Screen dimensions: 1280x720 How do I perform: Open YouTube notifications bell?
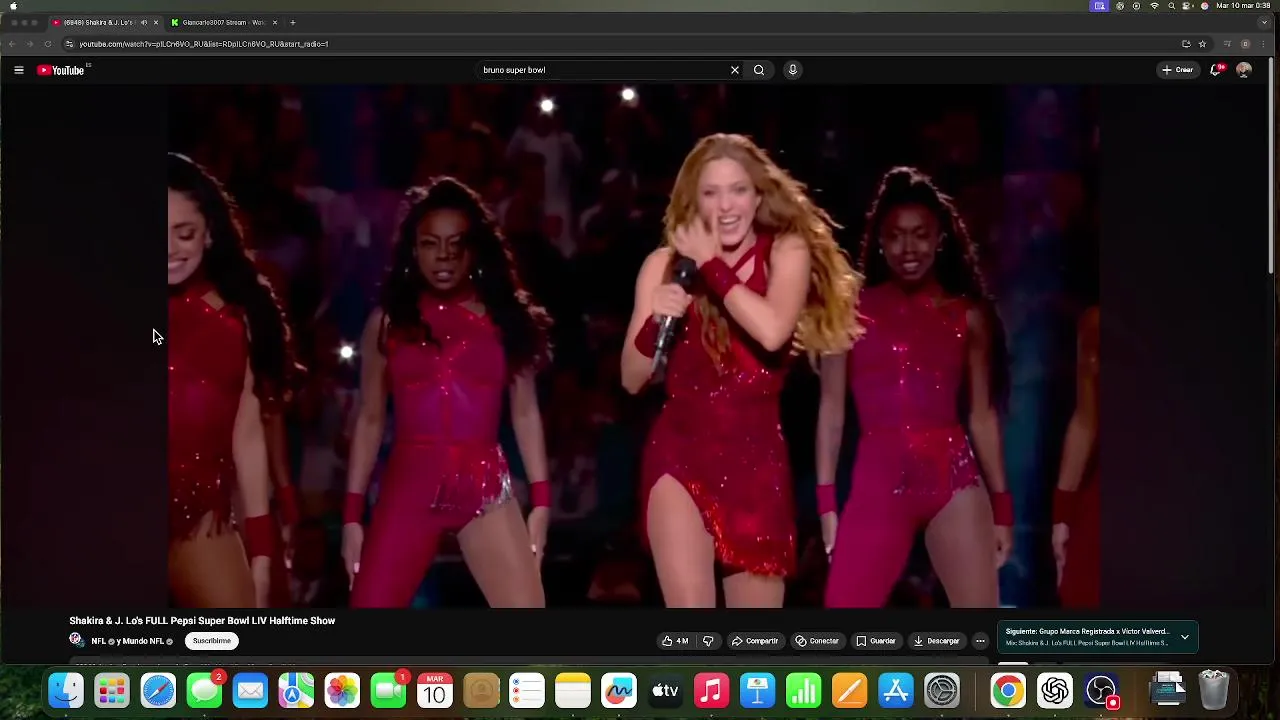click(1216, 70)
